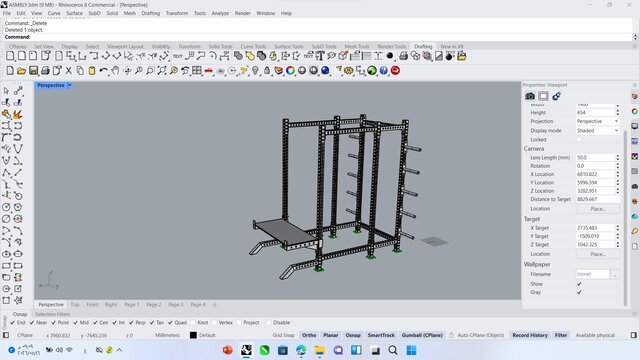Click the light bulb Hide/Show icon

[x=255, y=71]
